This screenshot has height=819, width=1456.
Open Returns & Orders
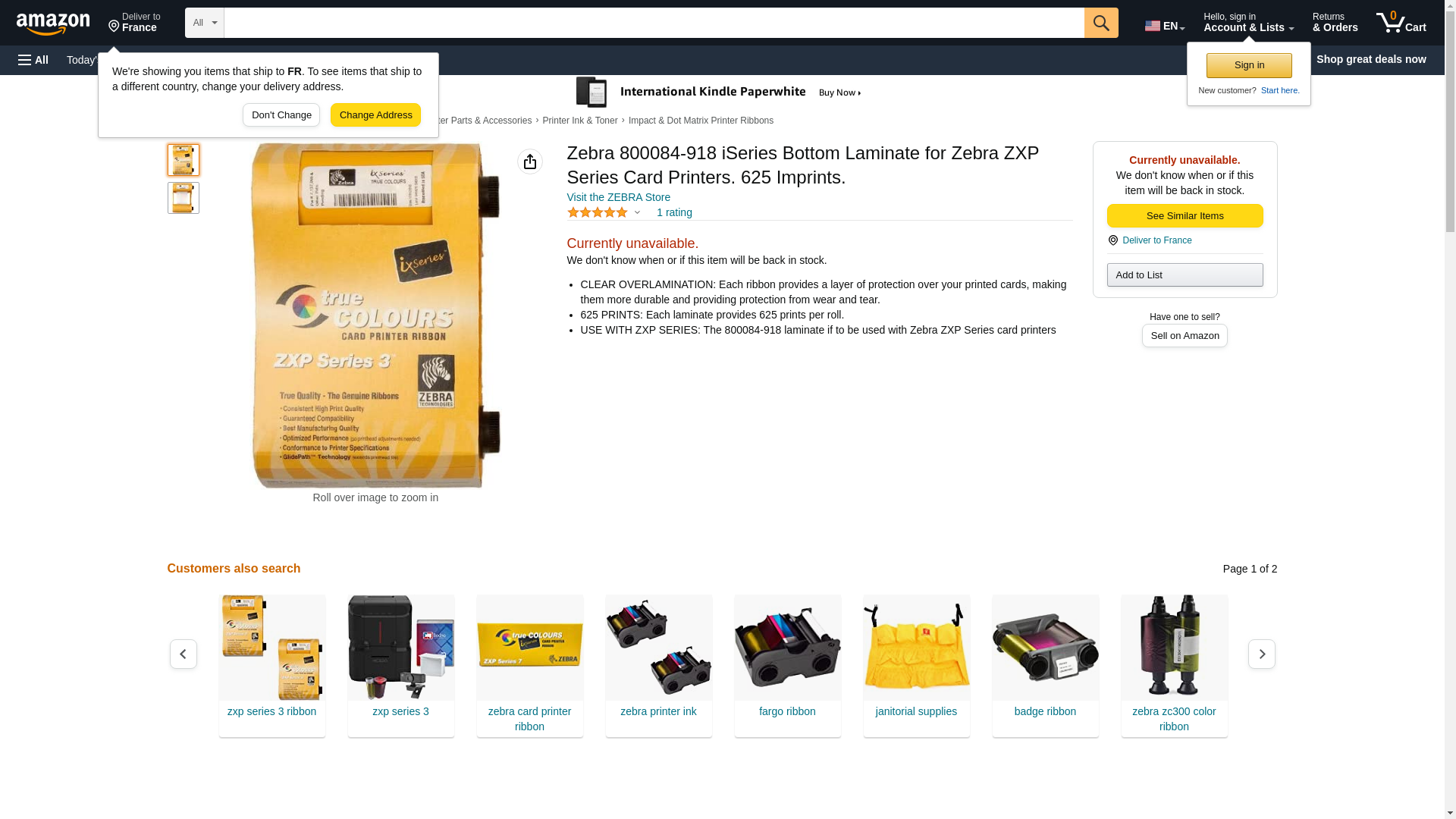pyautogui.click(x=1335, y=23)
